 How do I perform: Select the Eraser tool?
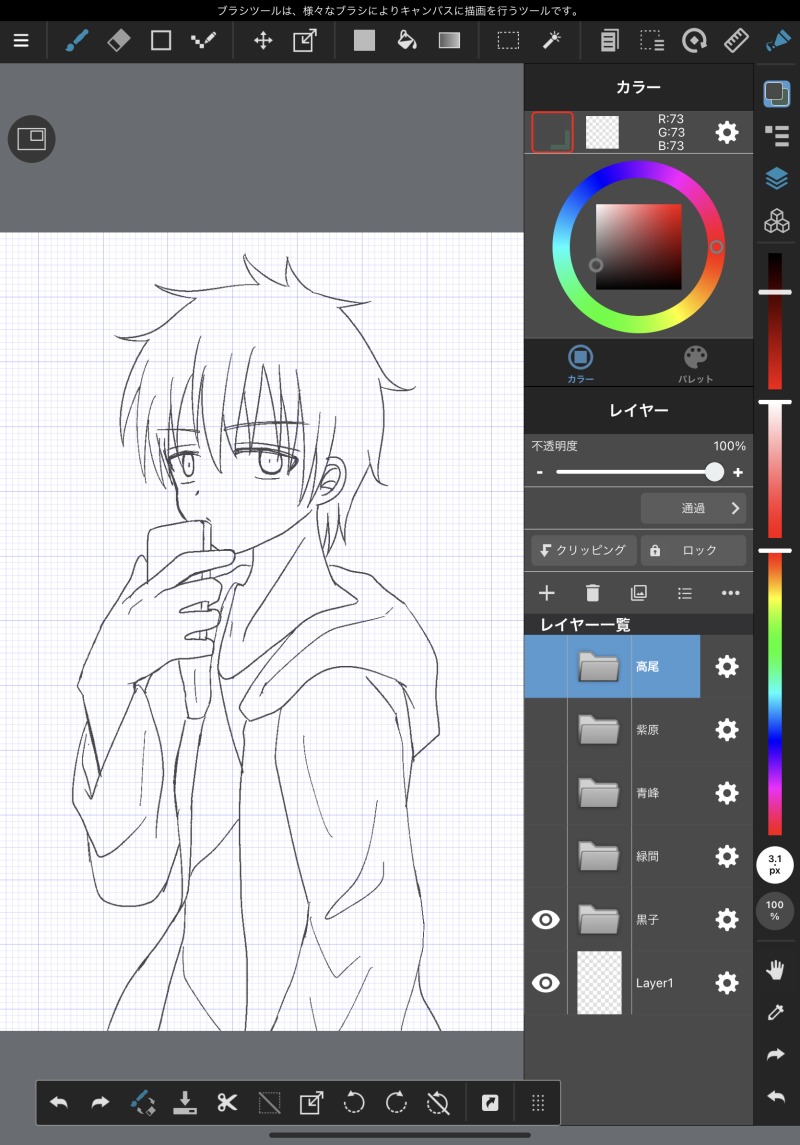(x=118, y=40)
